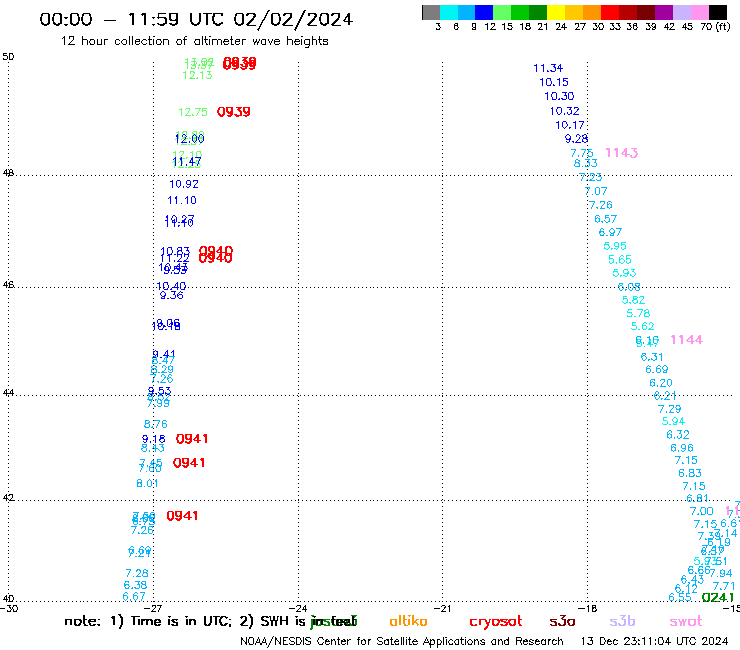The width and height of the screenshot is (740, 650).
Task: Click the wave height value 7.94
Action: 721,574
